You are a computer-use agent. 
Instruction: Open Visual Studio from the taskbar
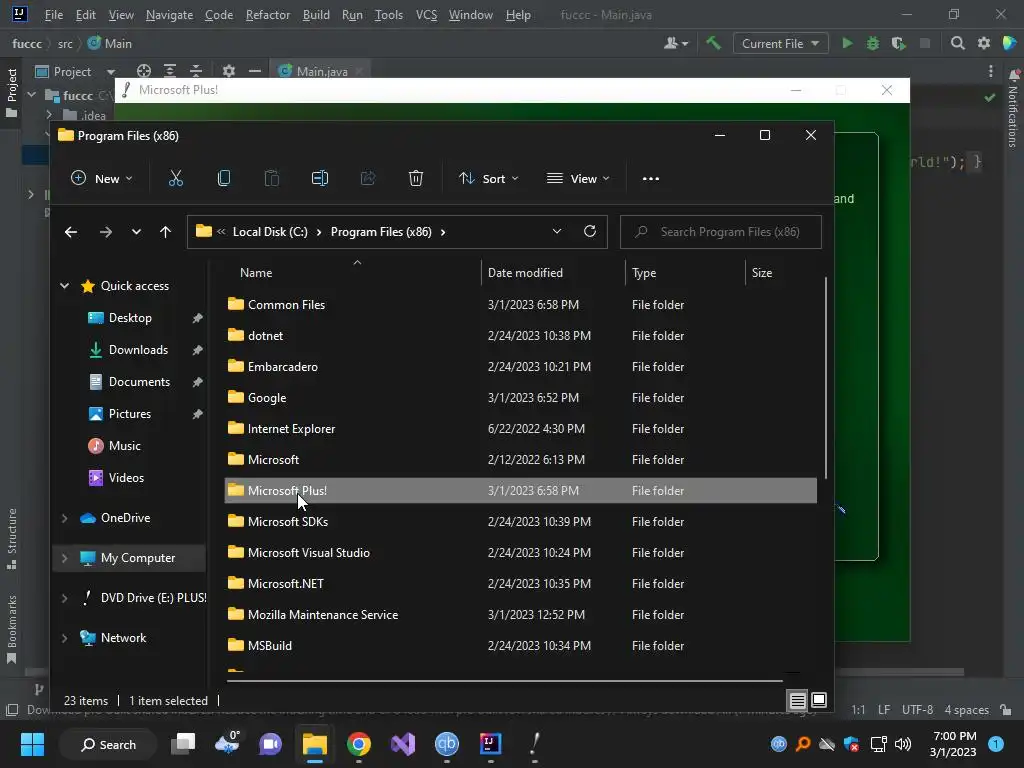click(403, 744)
